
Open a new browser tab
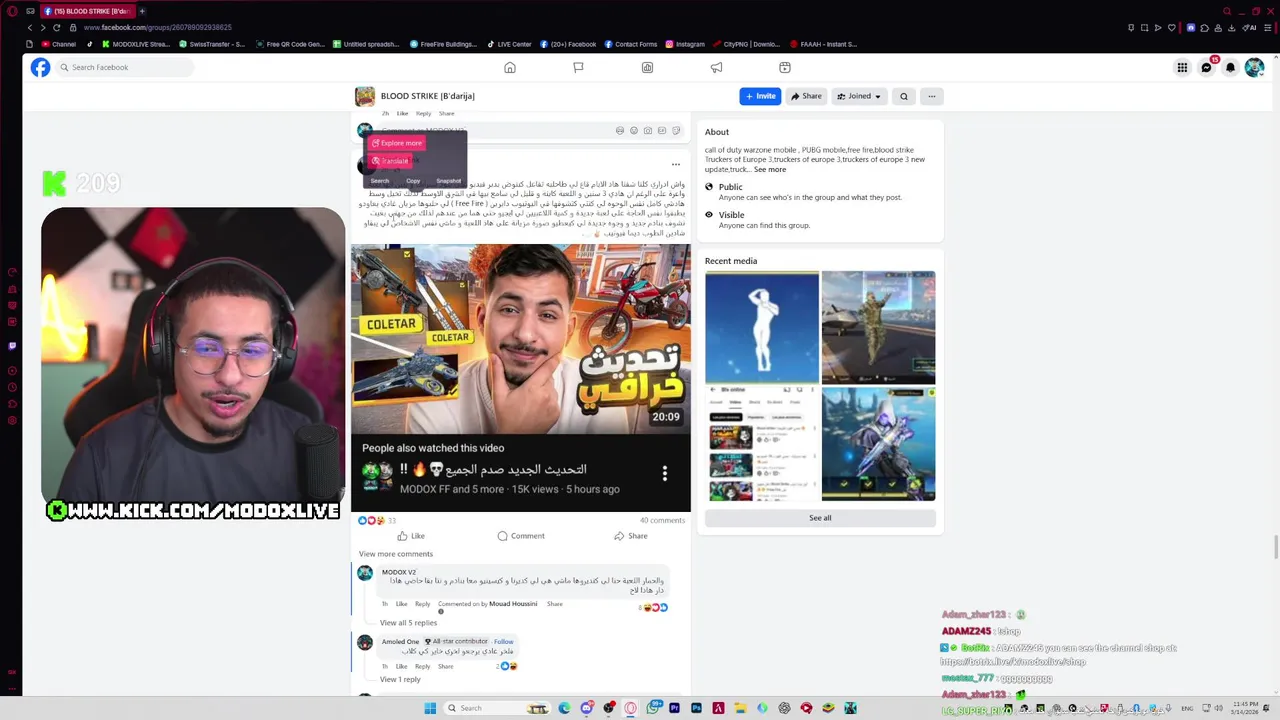tap(142, 11)
